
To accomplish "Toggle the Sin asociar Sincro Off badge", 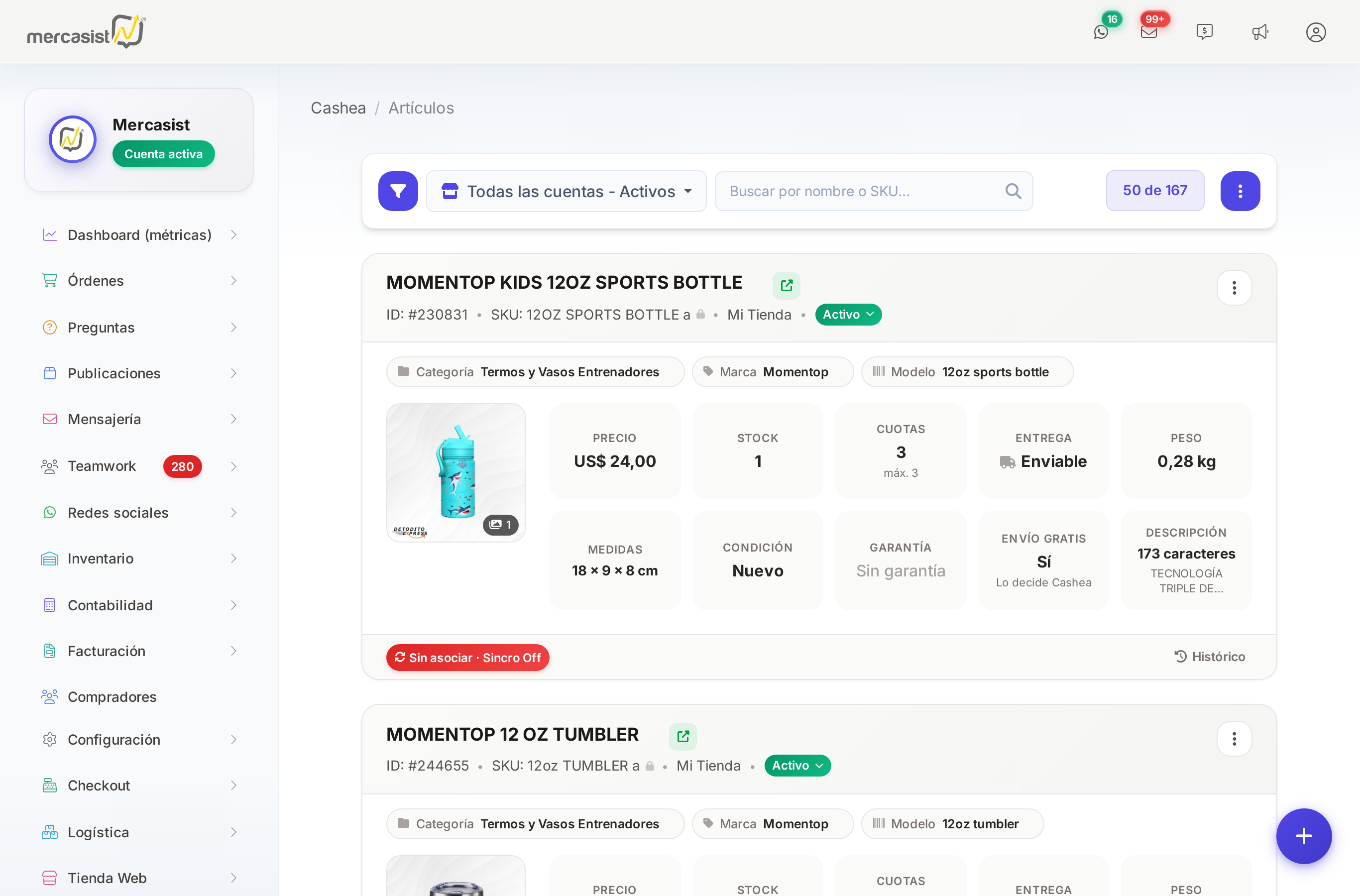I will (x=467, y=657).
